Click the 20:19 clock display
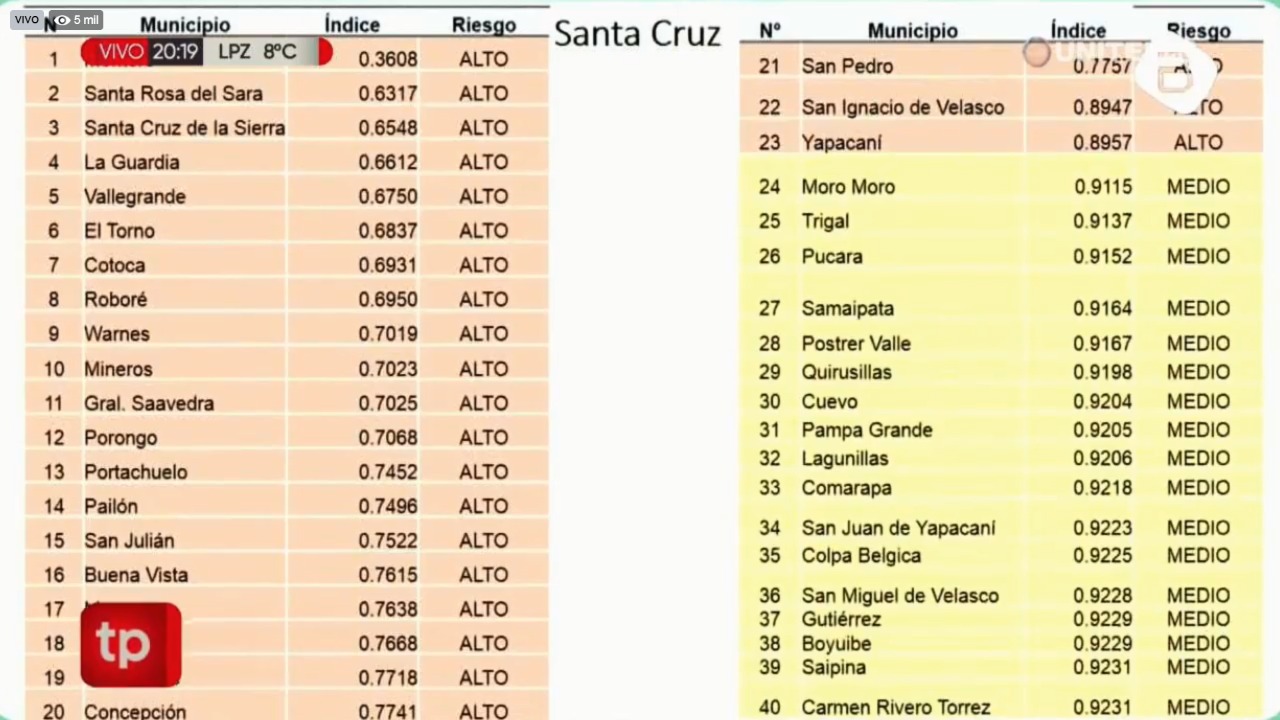Image resolution: width=1280 pixels, height=720 pixels. click(x=175, y=51)
